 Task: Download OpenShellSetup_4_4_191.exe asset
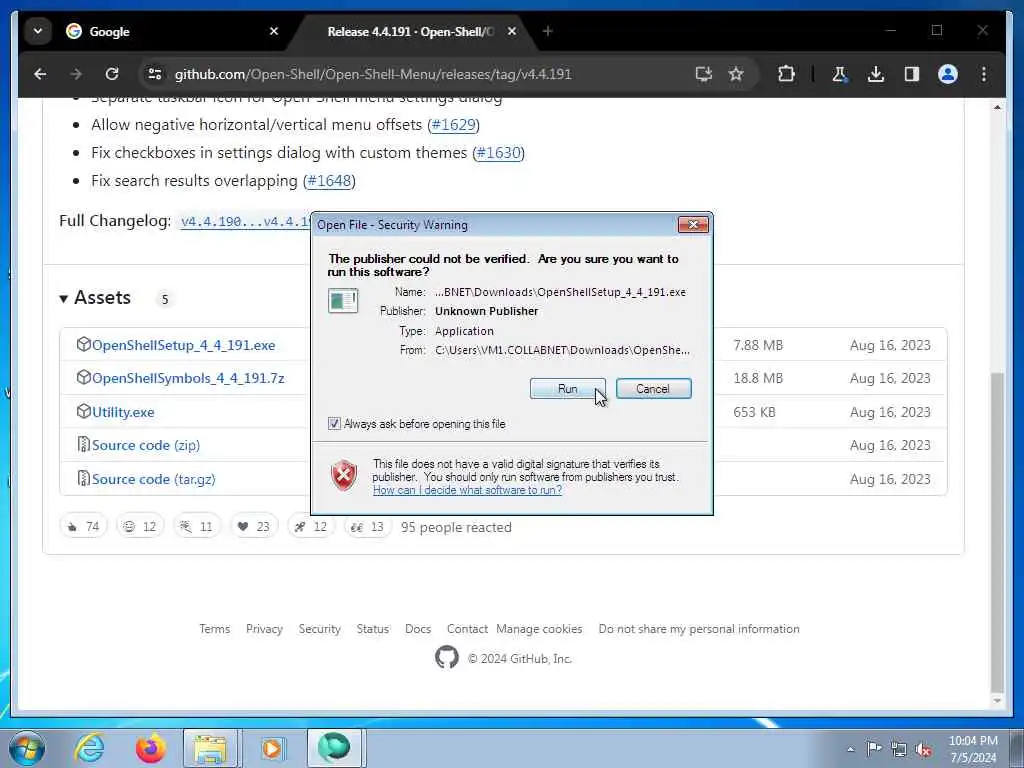click(x=184, y=345)
